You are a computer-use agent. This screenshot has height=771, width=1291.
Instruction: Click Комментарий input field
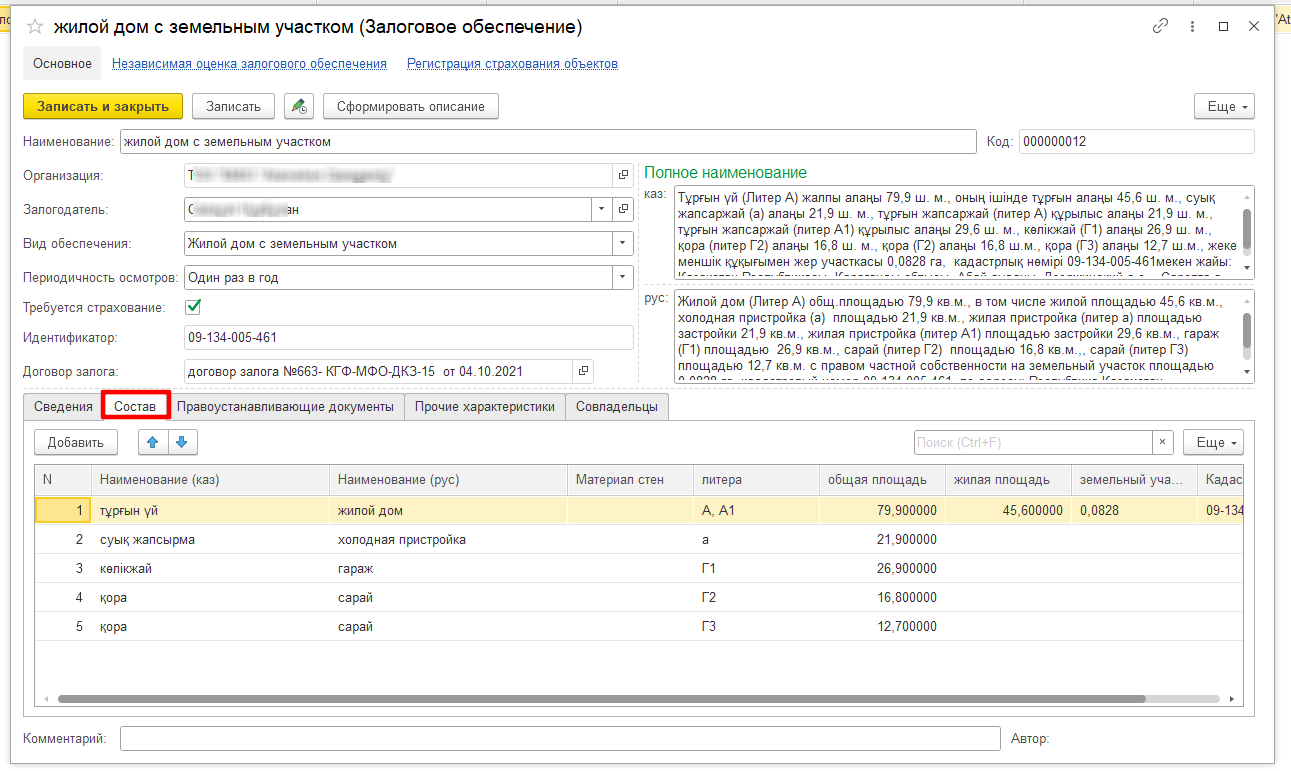click(560, 739)
